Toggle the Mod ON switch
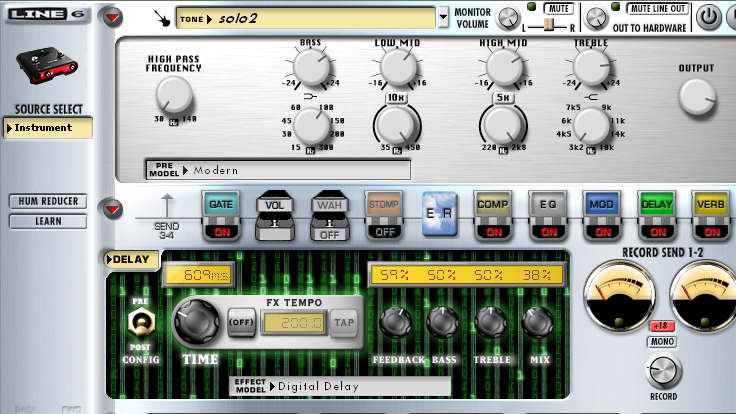Viewport: 736px width, 414px height. point(603,232)
